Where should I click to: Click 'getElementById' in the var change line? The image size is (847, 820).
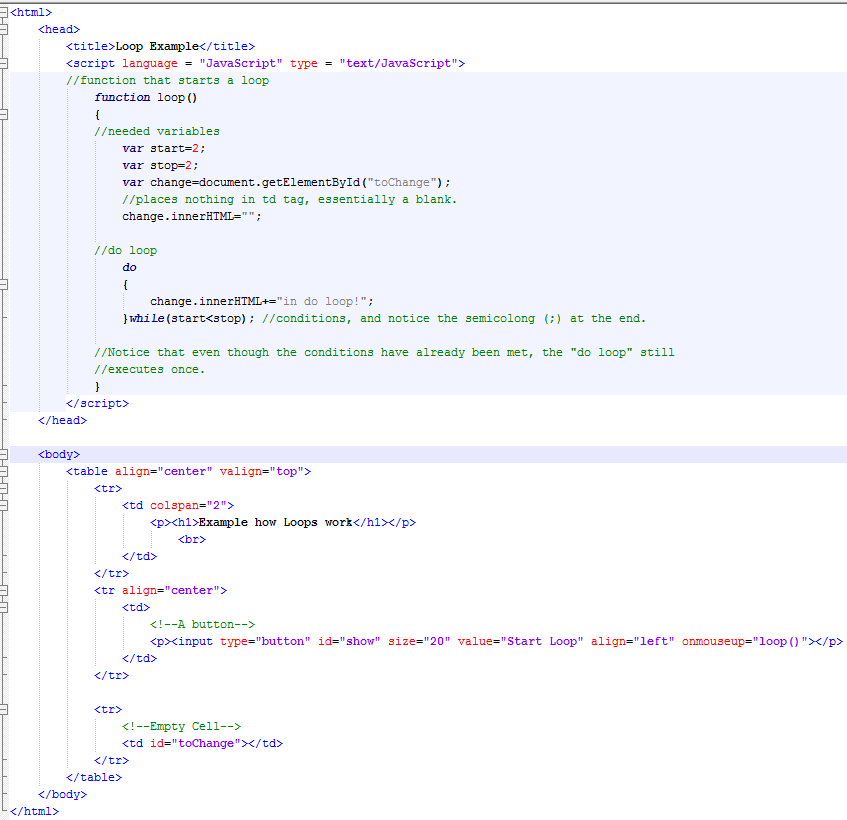pyautogui.click(x=311, y=183)
